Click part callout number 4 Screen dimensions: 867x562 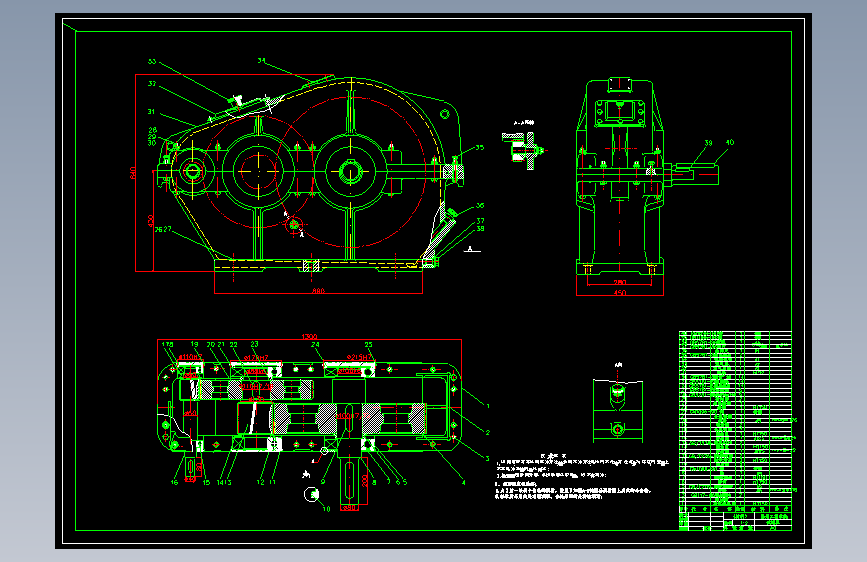(463, 482)
